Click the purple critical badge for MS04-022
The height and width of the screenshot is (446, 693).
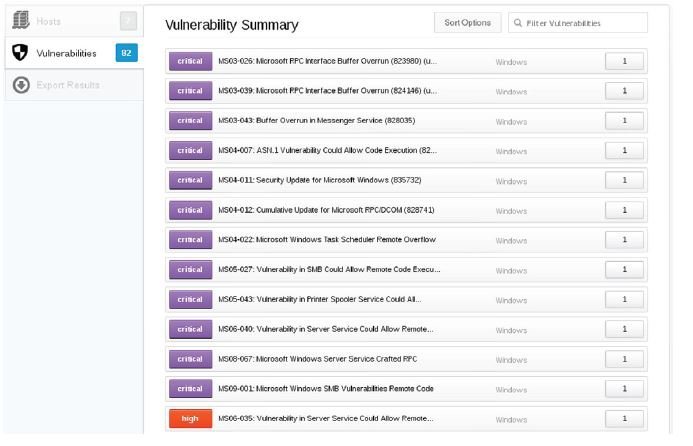(x=190, y=240)
